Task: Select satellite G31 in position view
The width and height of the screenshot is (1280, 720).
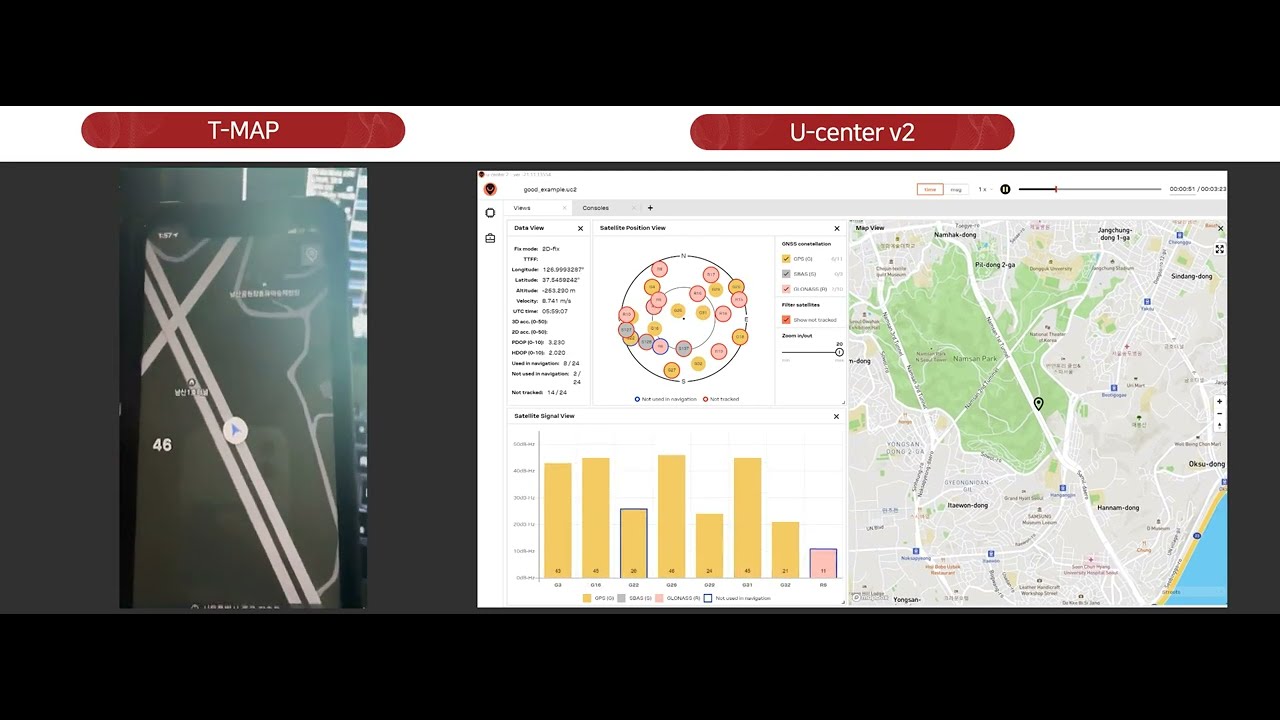Action: pyautogui.click(x=703, y=312)
